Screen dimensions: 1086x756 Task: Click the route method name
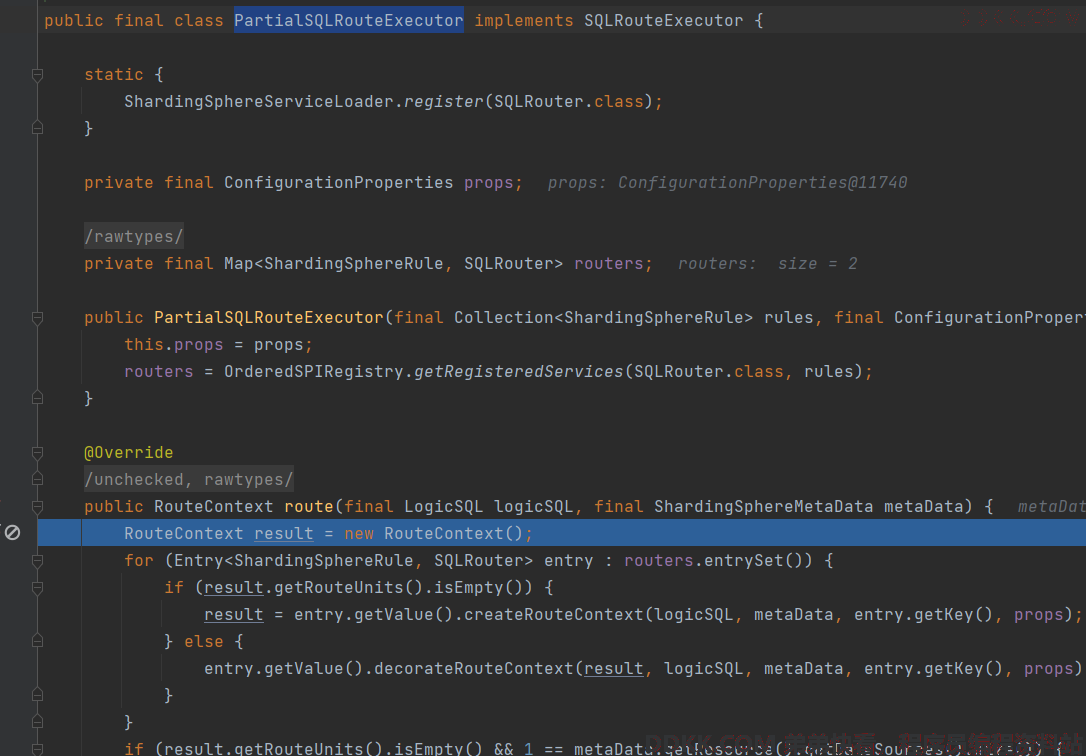pos(309,507)
